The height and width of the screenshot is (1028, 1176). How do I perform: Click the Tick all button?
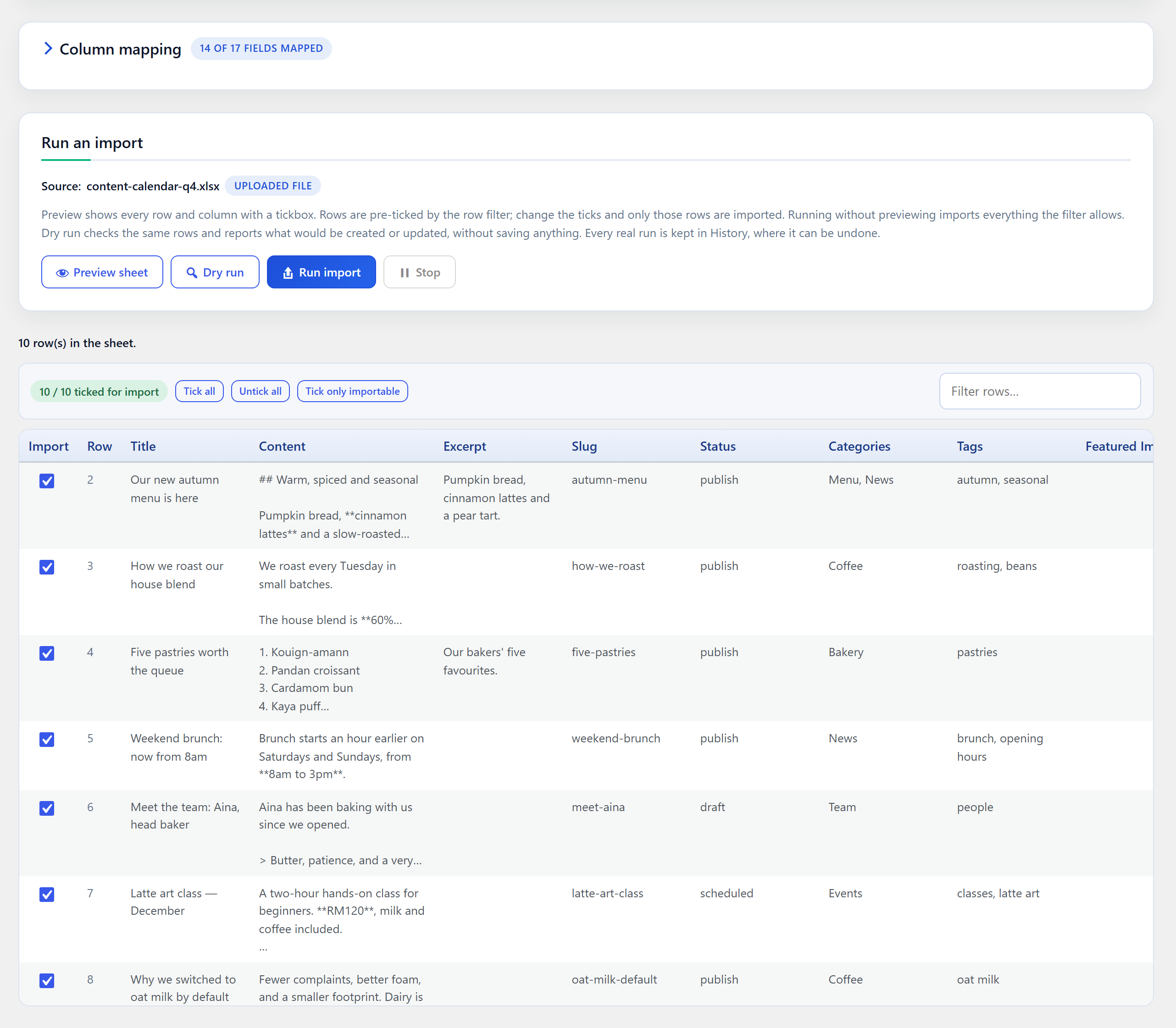(199, 391)
